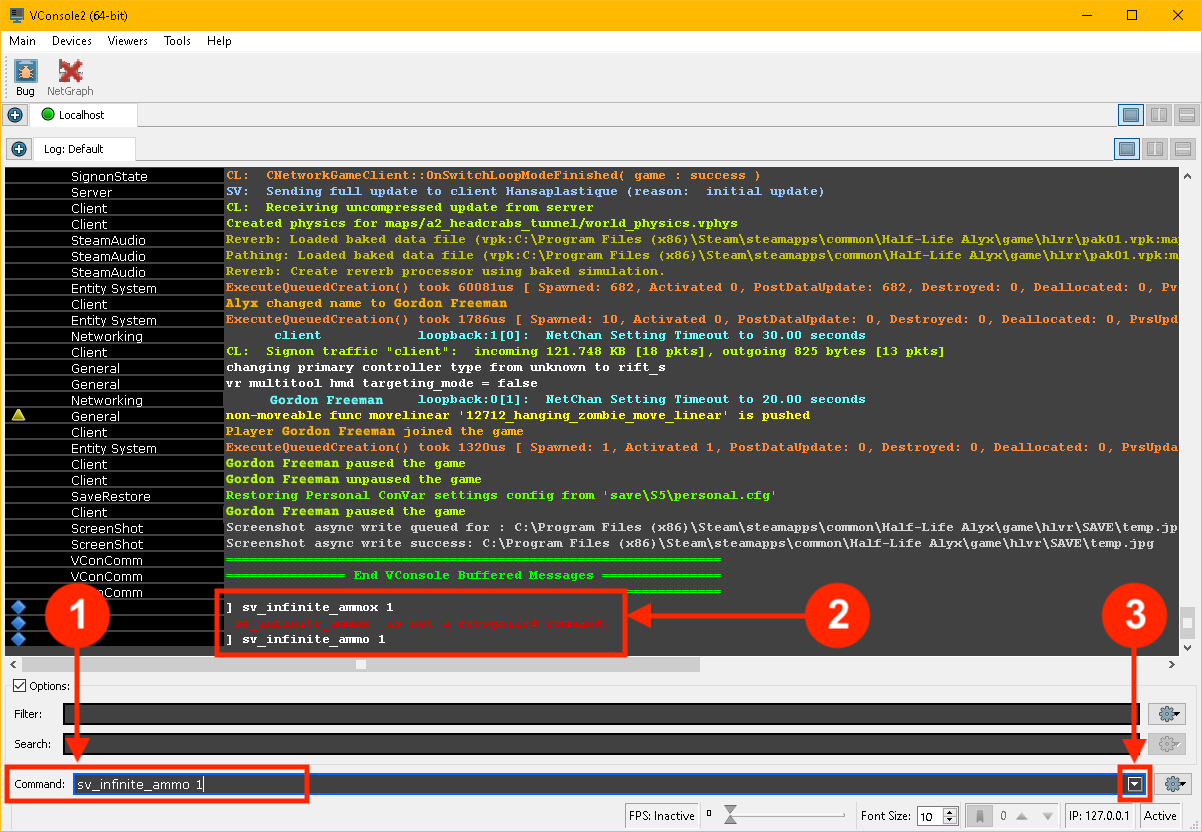Click the blue diamond beside sv_infinite_ammox 1
The image size is (1202, 832).
(18, 607)
